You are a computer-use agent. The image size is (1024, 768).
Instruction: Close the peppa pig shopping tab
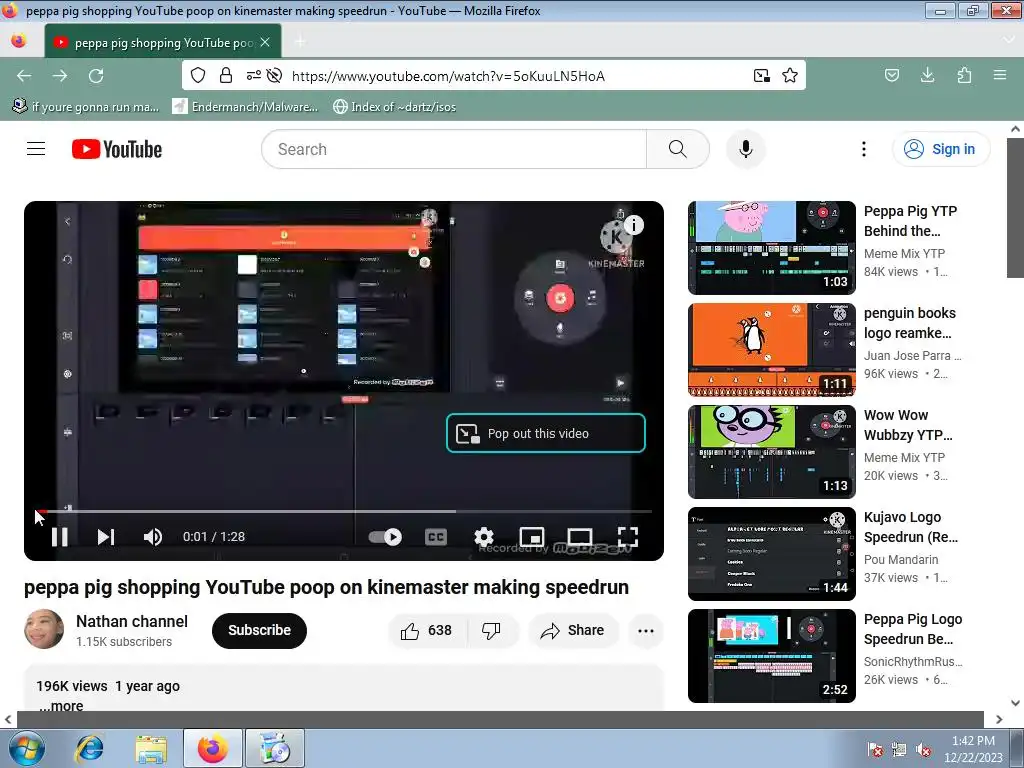click(265, 42)
